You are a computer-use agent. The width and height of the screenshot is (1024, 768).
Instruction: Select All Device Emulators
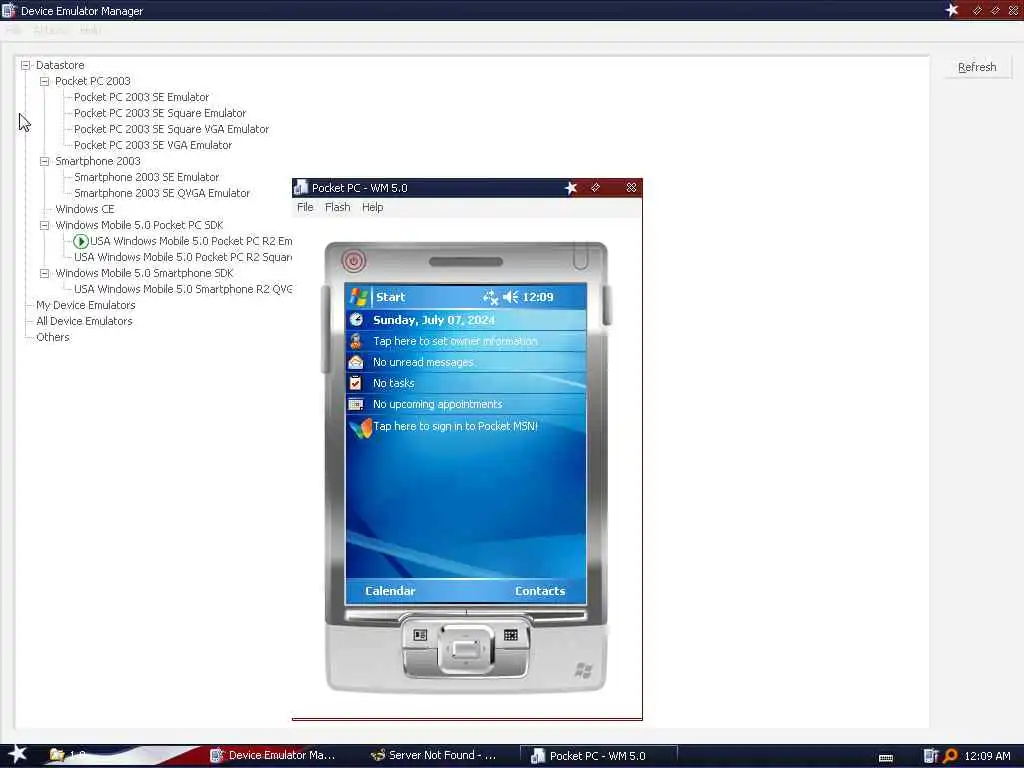point(84,321)
